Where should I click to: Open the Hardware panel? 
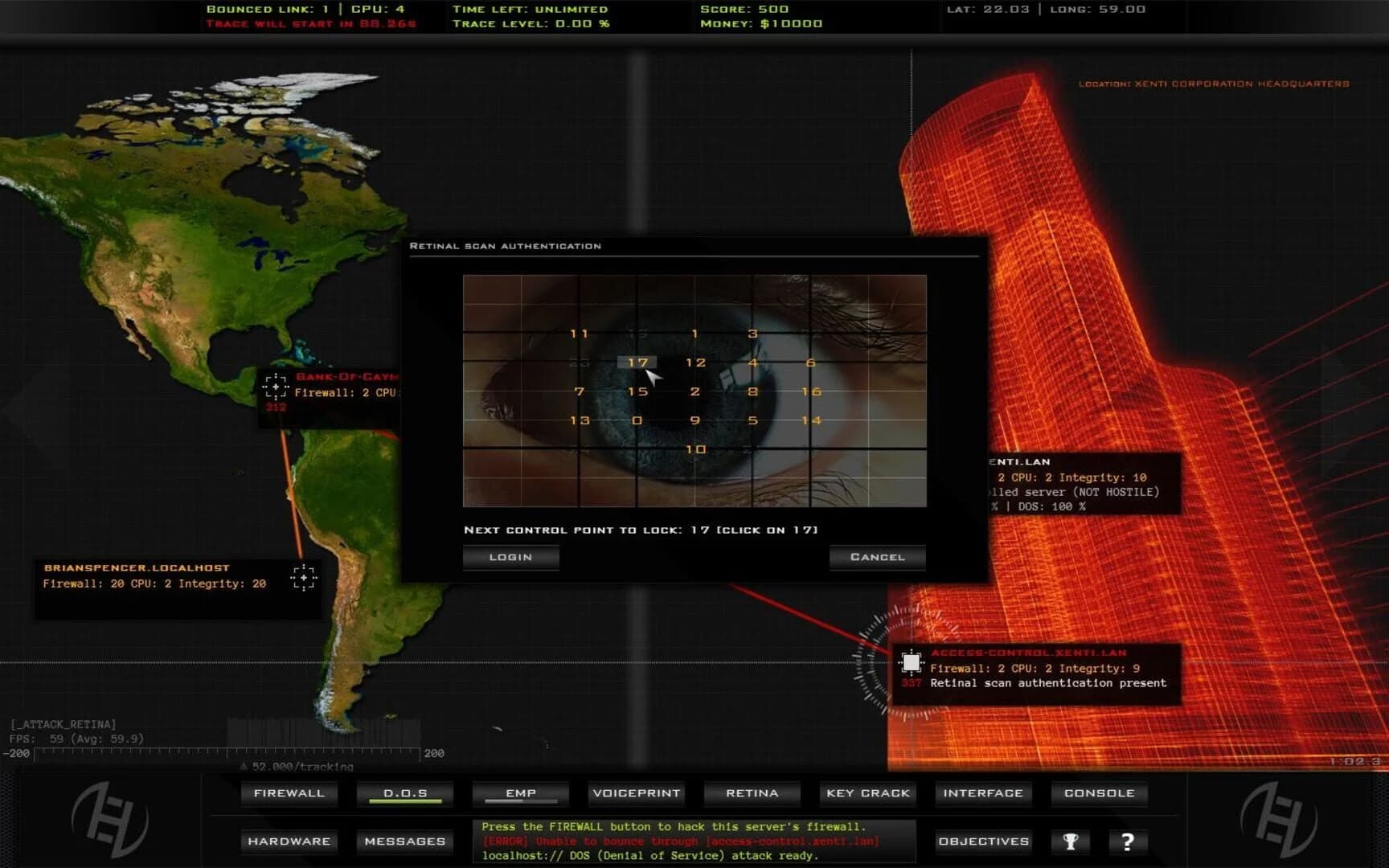(x=289, y=841)
